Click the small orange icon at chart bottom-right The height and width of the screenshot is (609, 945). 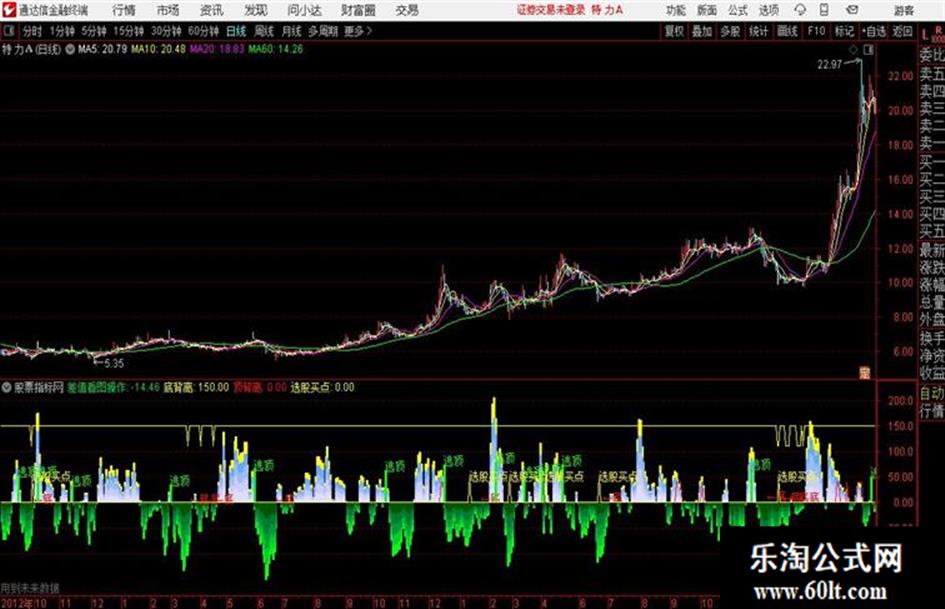point(865,373)
